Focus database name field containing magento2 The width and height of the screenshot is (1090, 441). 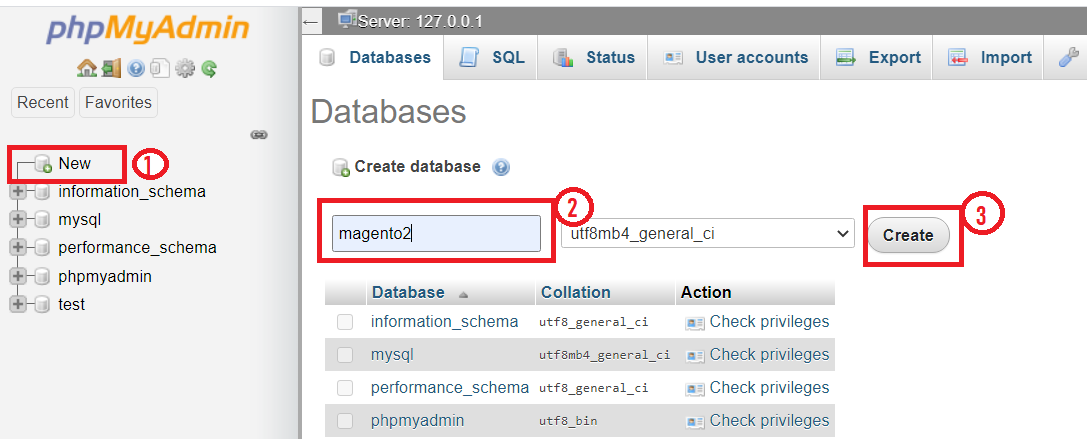(x=437, y=234)
